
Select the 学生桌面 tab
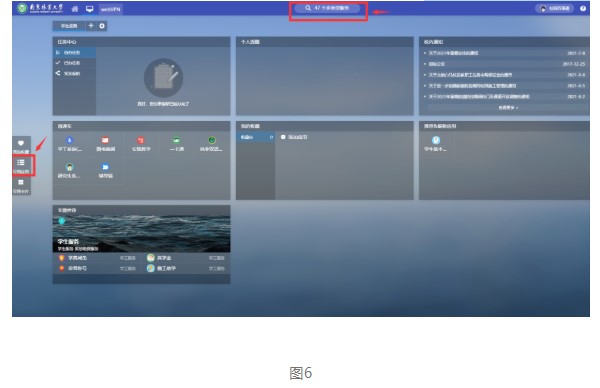tap(69, 26)
